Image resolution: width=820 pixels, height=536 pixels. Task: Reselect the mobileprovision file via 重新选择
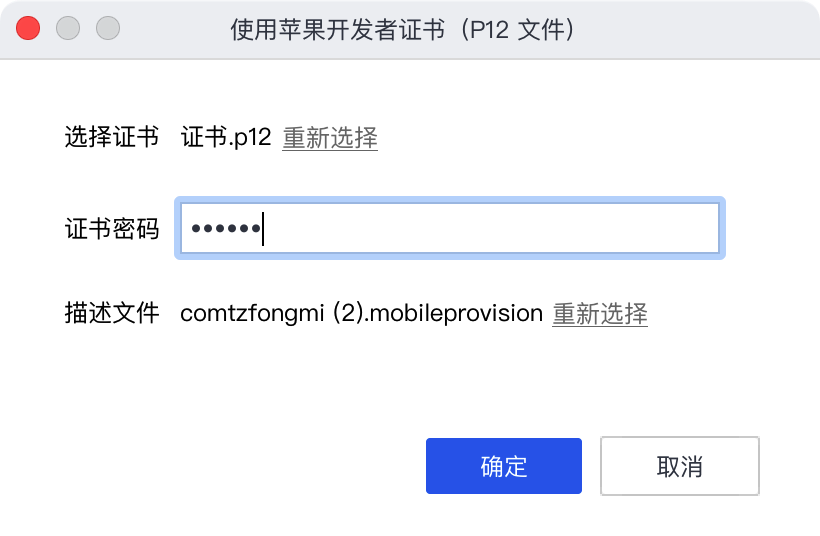600,314
